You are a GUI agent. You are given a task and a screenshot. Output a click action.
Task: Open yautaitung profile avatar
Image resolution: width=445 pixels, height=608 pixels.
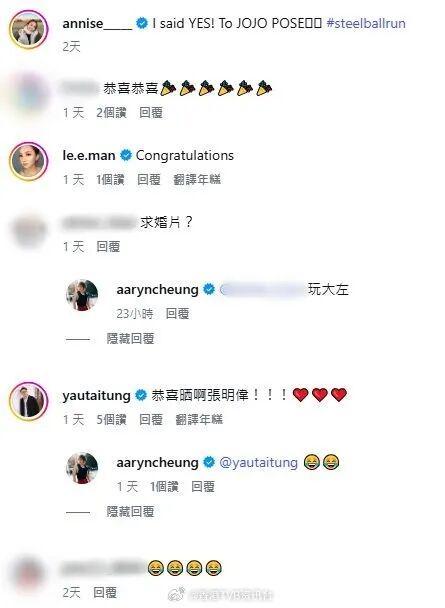pos(29,401)
